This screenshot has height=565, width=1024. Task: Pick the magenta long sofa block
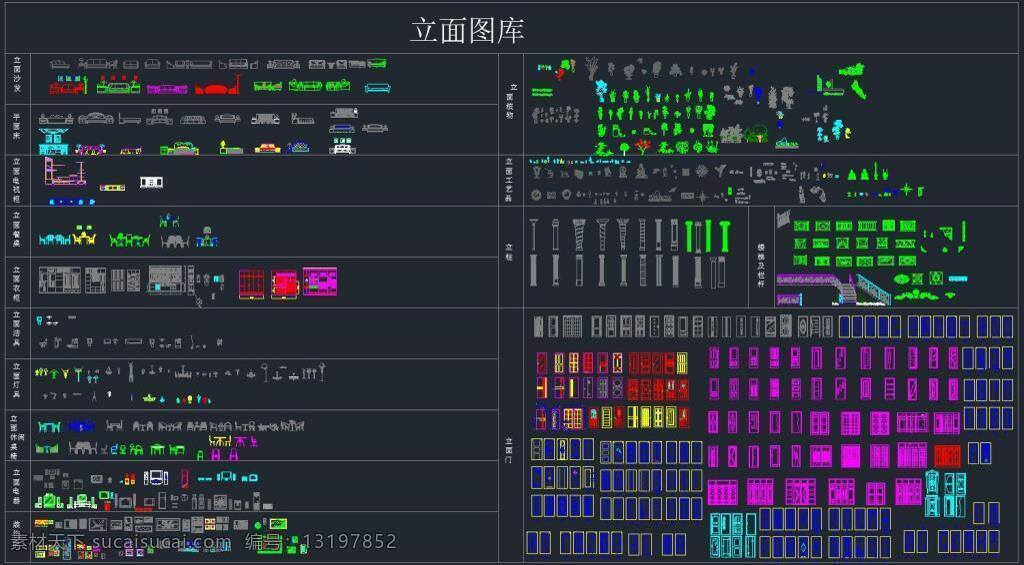click(167, 89)
